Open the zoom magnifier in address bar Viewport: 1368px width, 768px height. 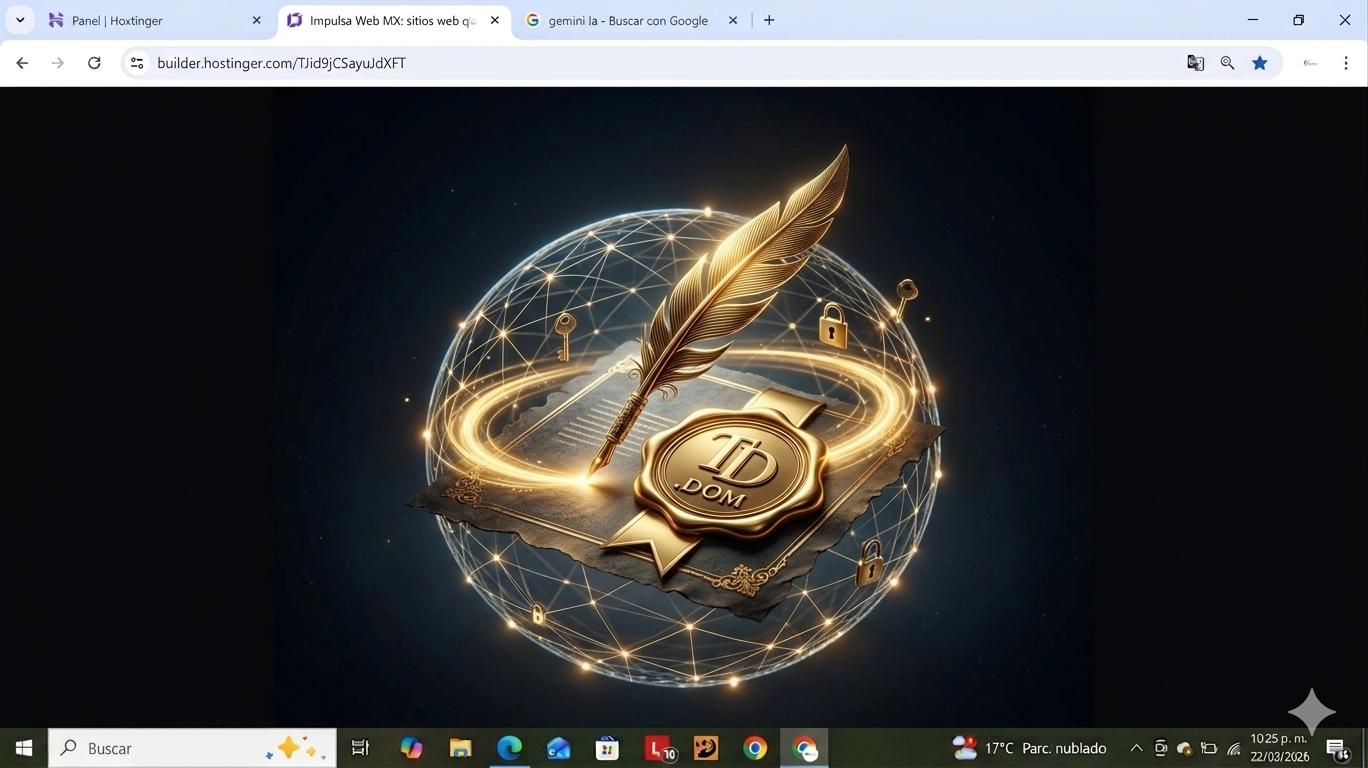1227,63
